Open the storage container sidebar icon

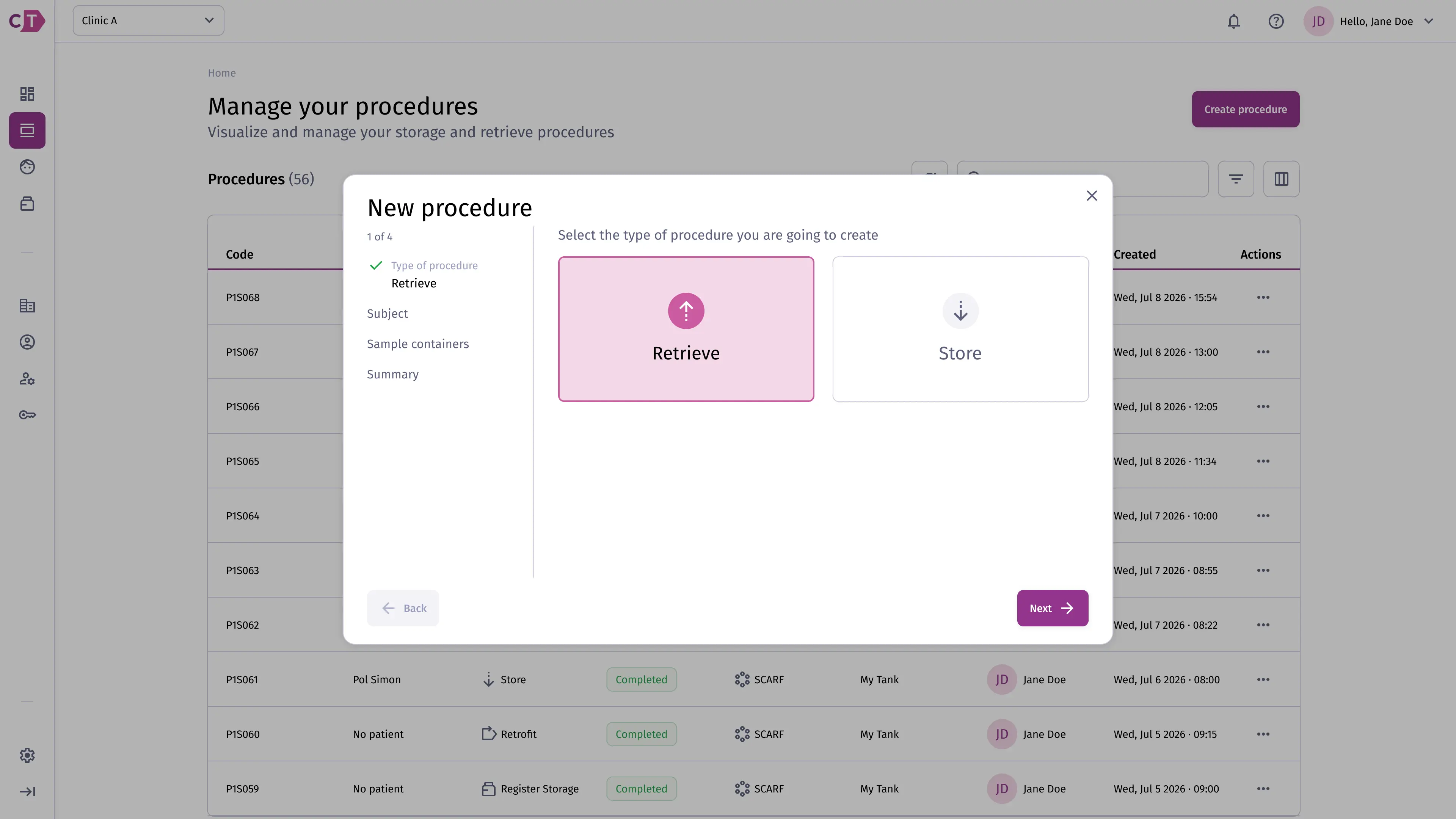(27, 204)
